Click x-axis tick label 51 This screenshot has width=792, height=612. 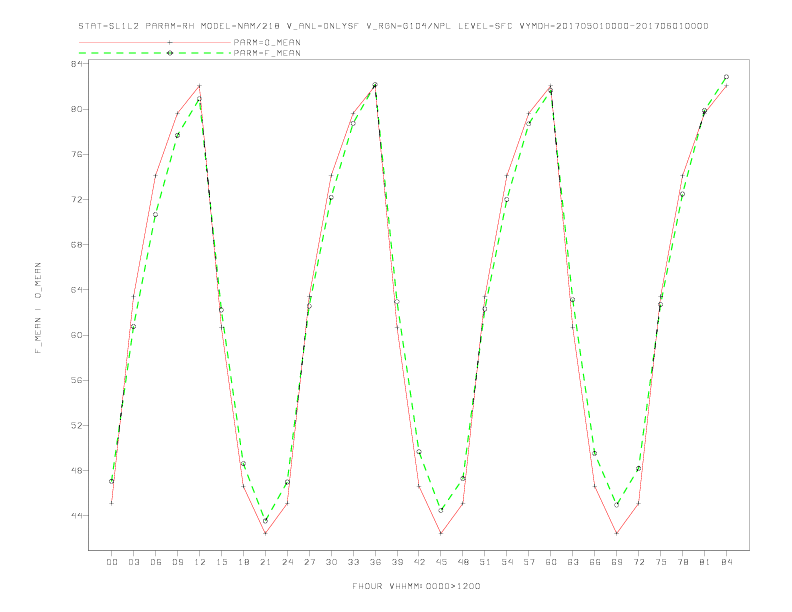[485, 562]
